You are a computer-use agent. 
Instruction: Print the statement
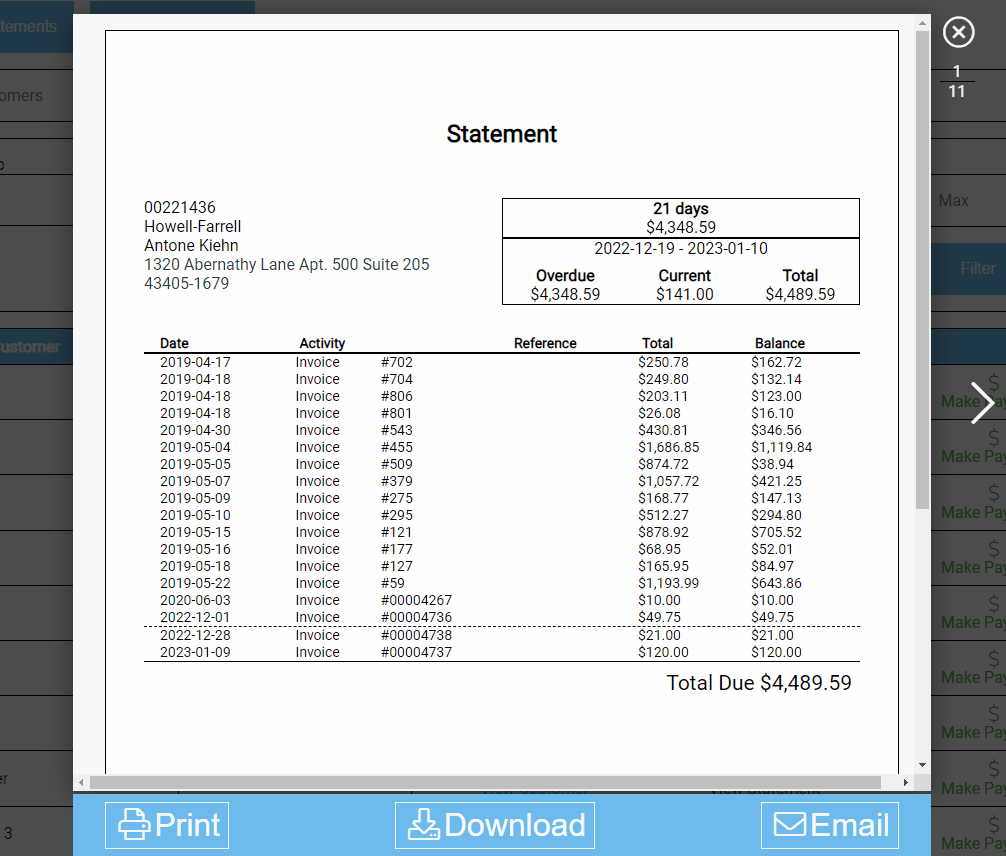click(x=167, y=825)
